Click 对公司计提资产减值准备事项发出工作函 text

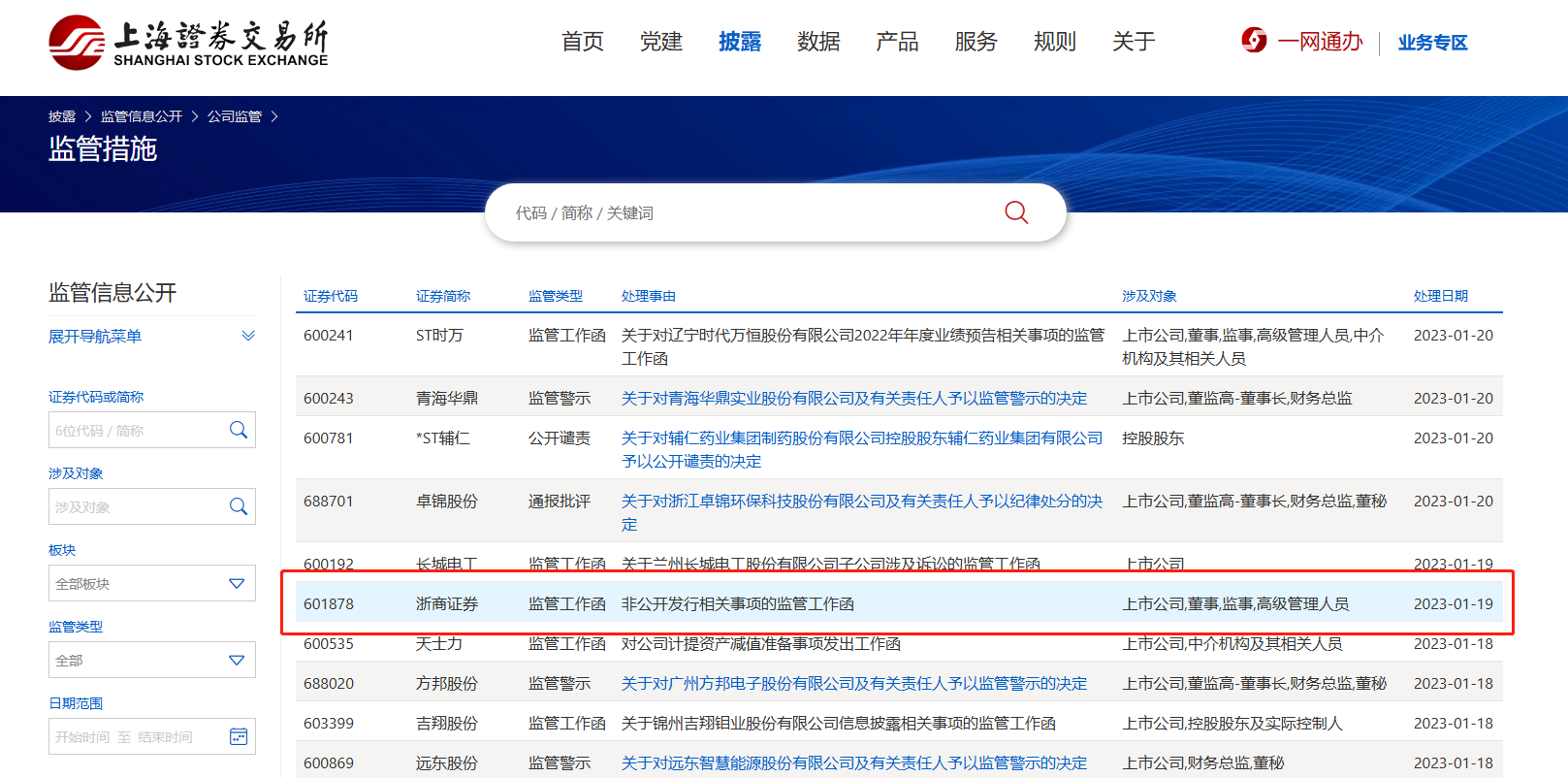(x=761, y=643)
